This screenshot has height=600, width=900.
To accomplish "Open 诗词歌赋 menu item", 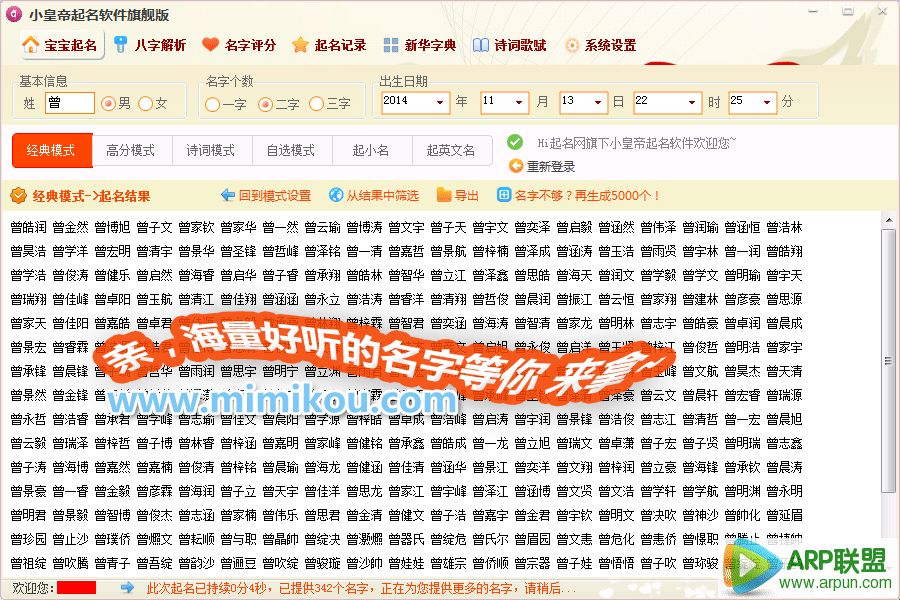I will (x=510, y=45).
